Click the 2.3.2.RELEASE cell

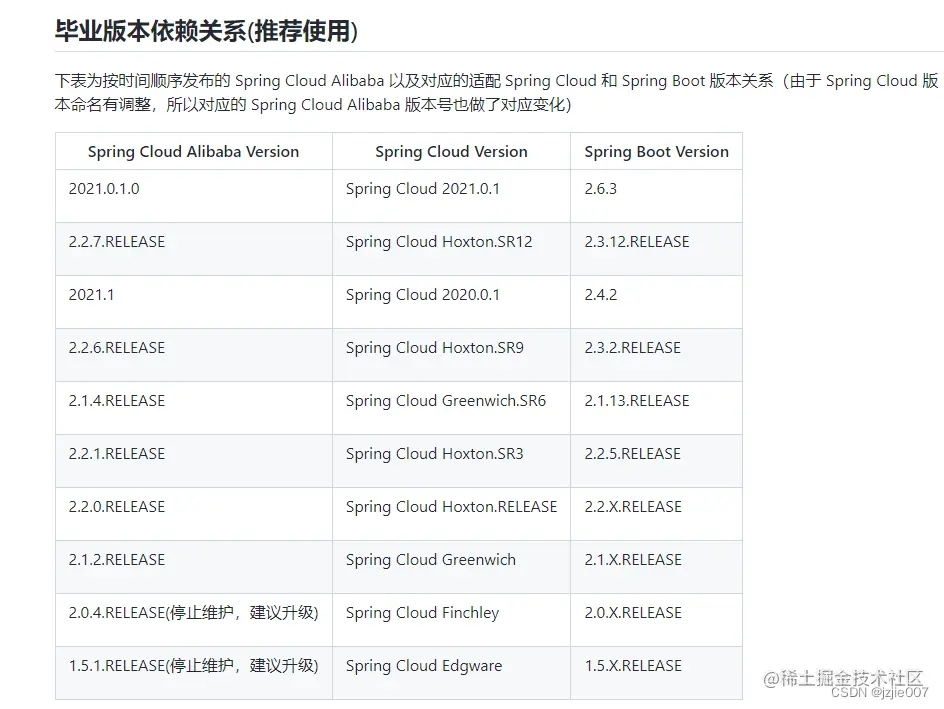click(x=656, y=355)
